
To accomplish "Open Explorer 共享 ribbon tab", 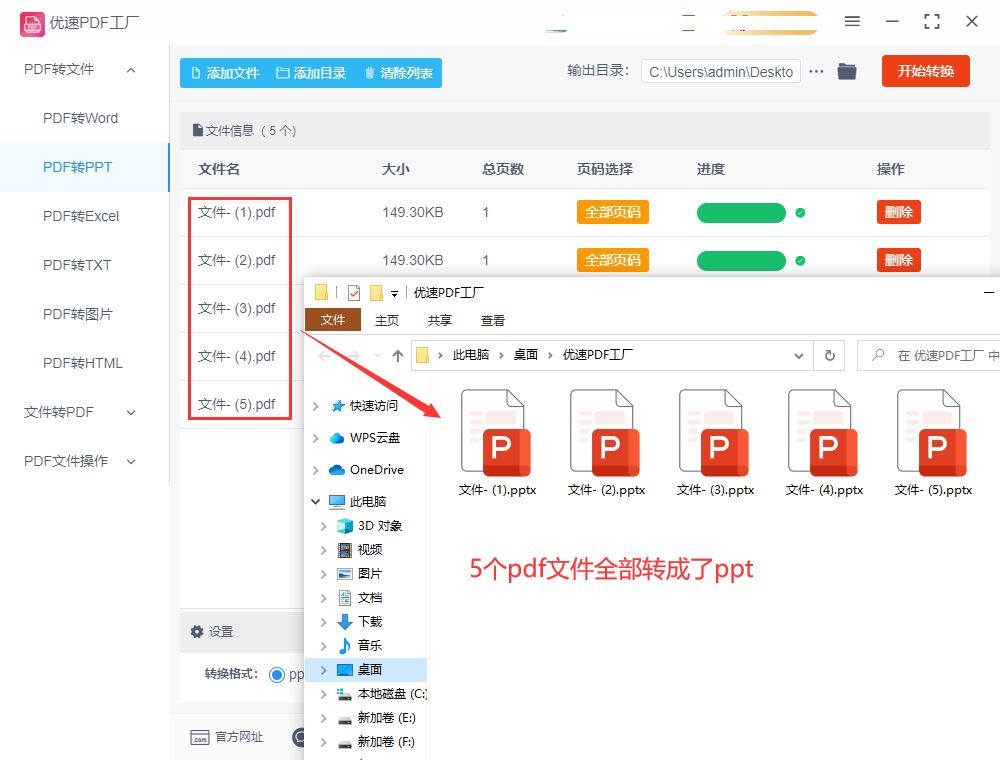I will pyautogui.click(x=439, y=320).
